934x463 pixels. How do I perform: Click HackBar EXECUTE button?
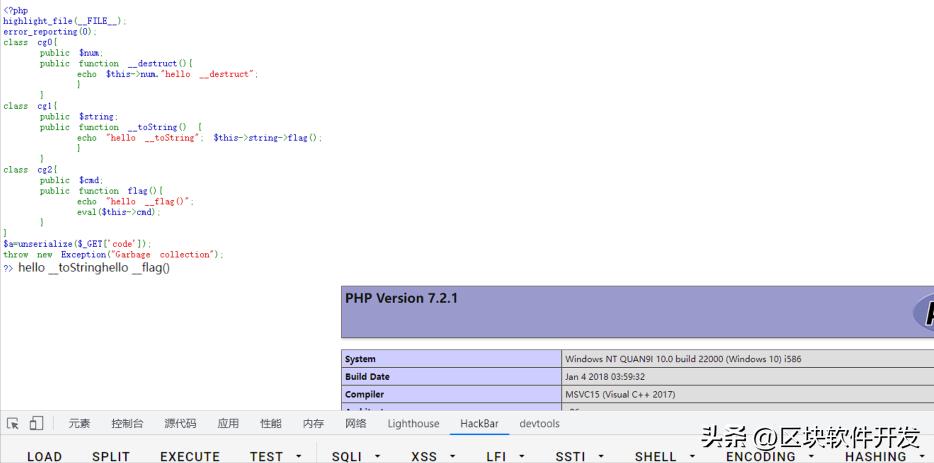190,456
